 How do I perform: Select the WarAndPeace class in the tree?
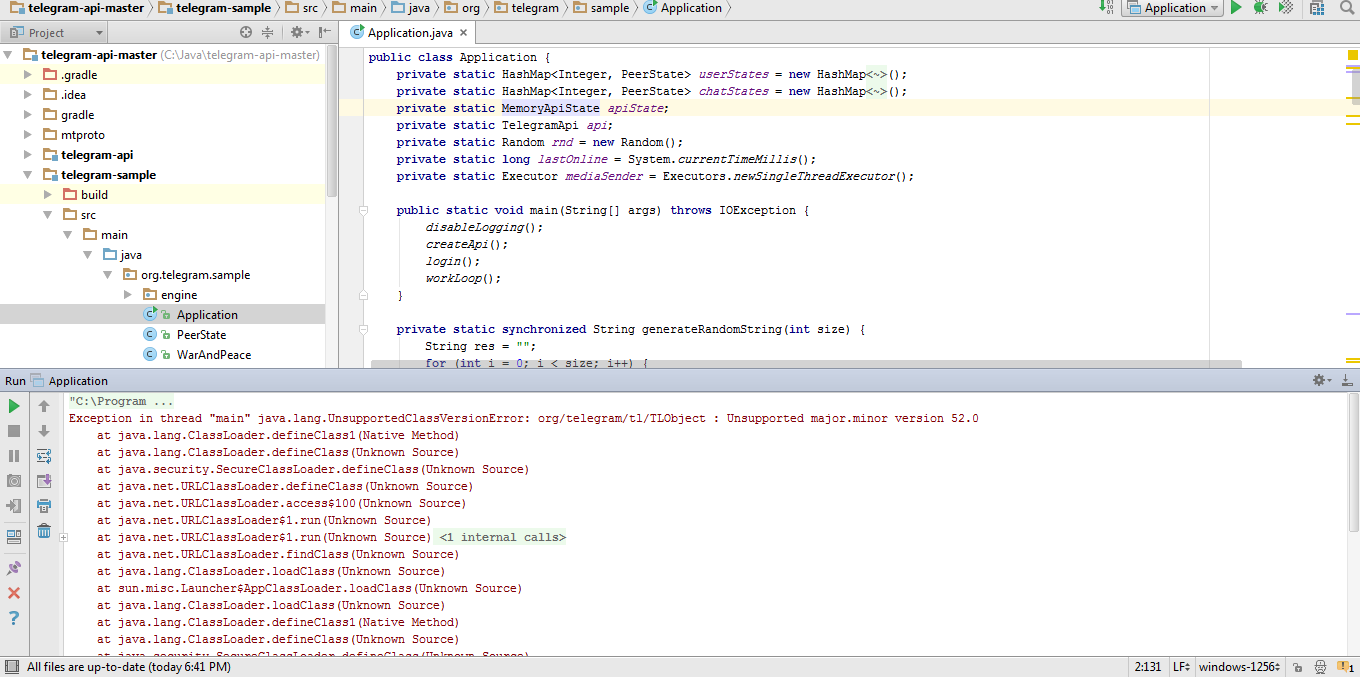(214, 355)
